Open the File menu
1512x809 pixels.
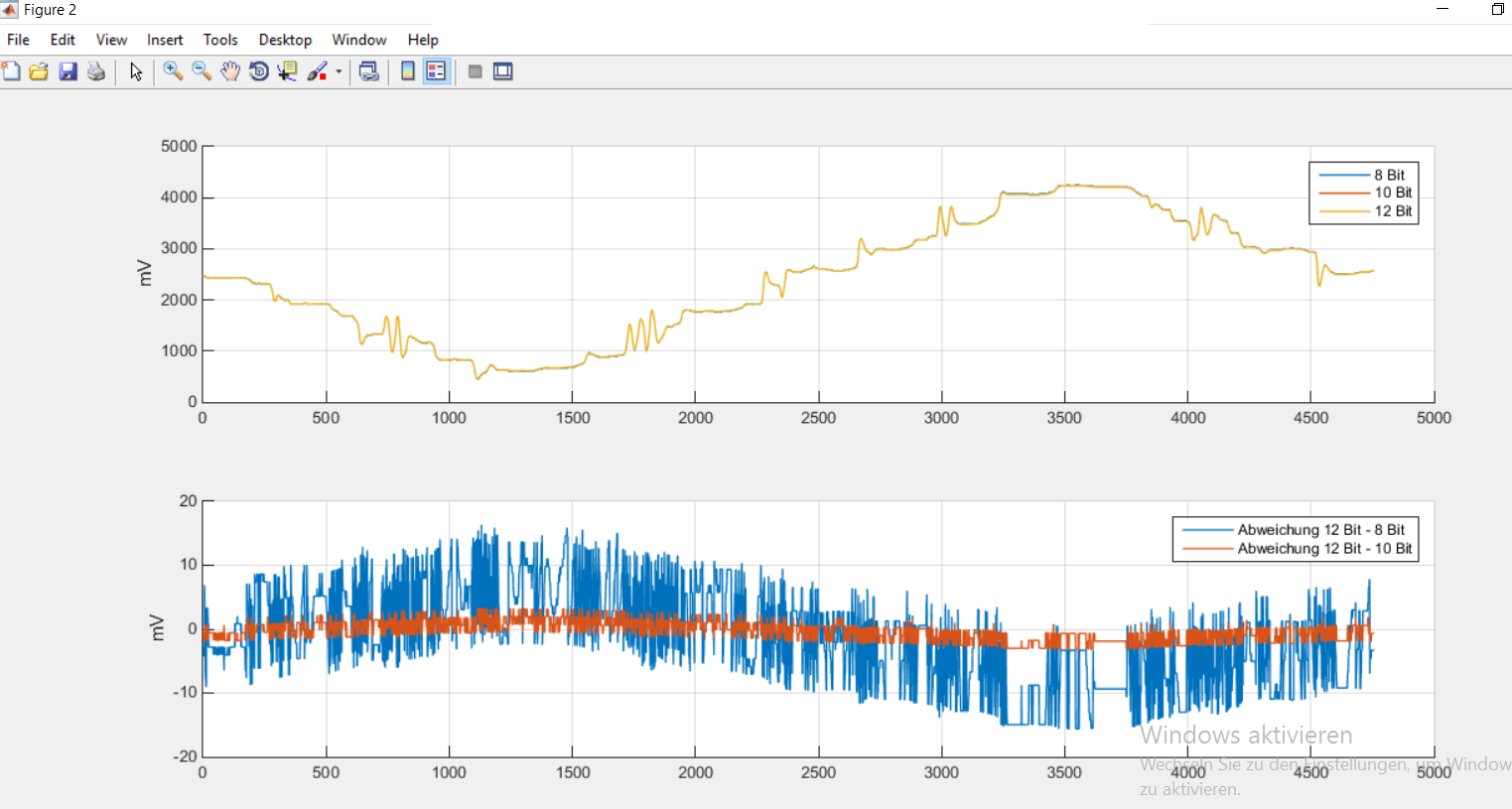[x=19, y=40]
